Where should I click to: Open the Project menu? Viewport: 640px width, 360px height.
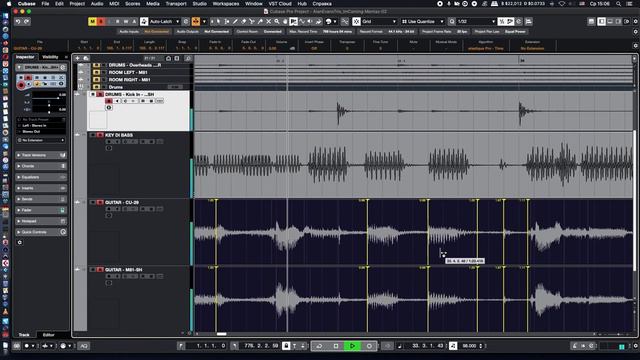coord(77,4)
